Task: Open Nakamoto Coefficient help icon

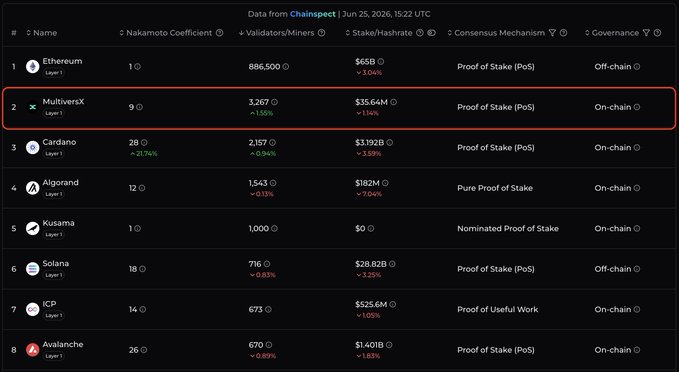Action: (220, 33)
